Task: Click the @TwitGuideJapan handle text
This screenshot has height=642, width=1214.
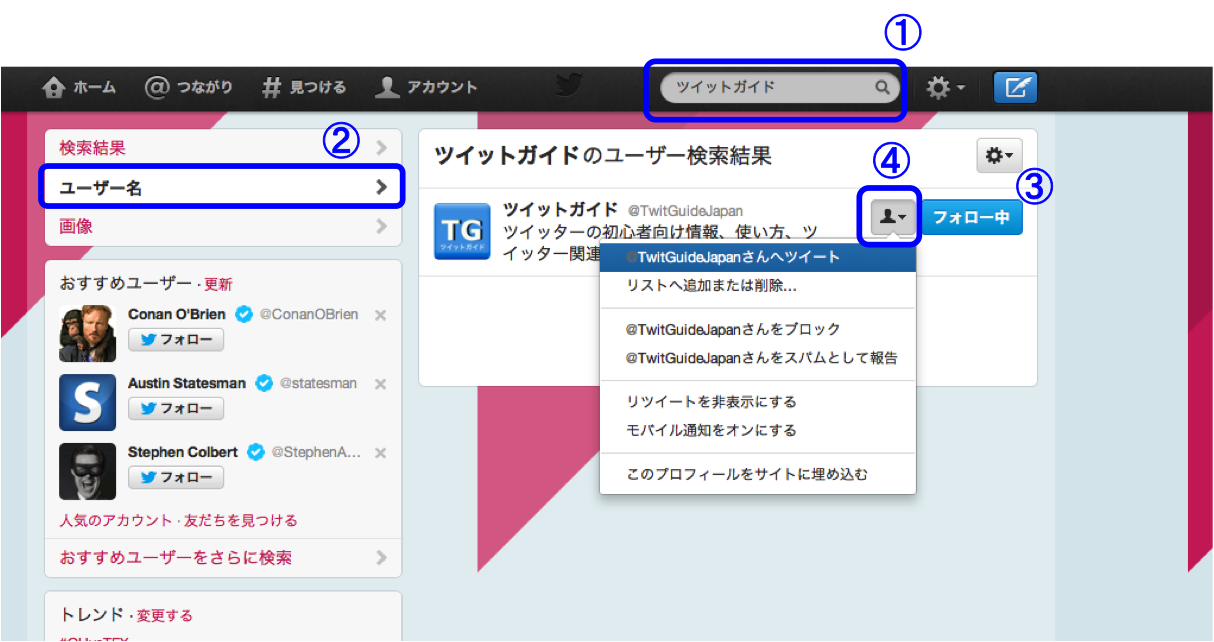Action: [686, 211]
